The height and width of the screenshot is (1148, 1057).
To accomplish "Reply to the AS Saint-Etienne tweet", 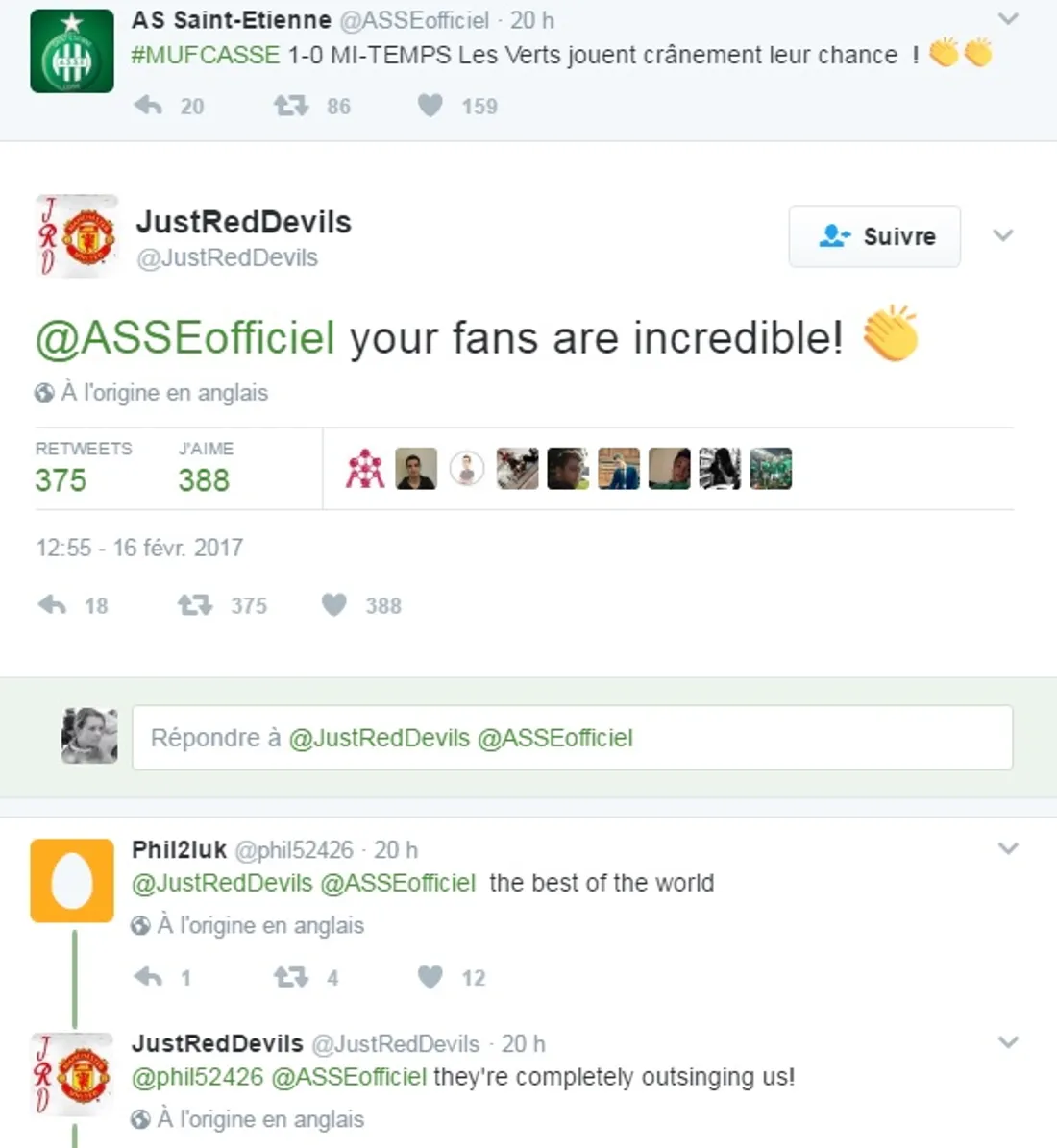I will pyautogui.click(x=148, y=106).
